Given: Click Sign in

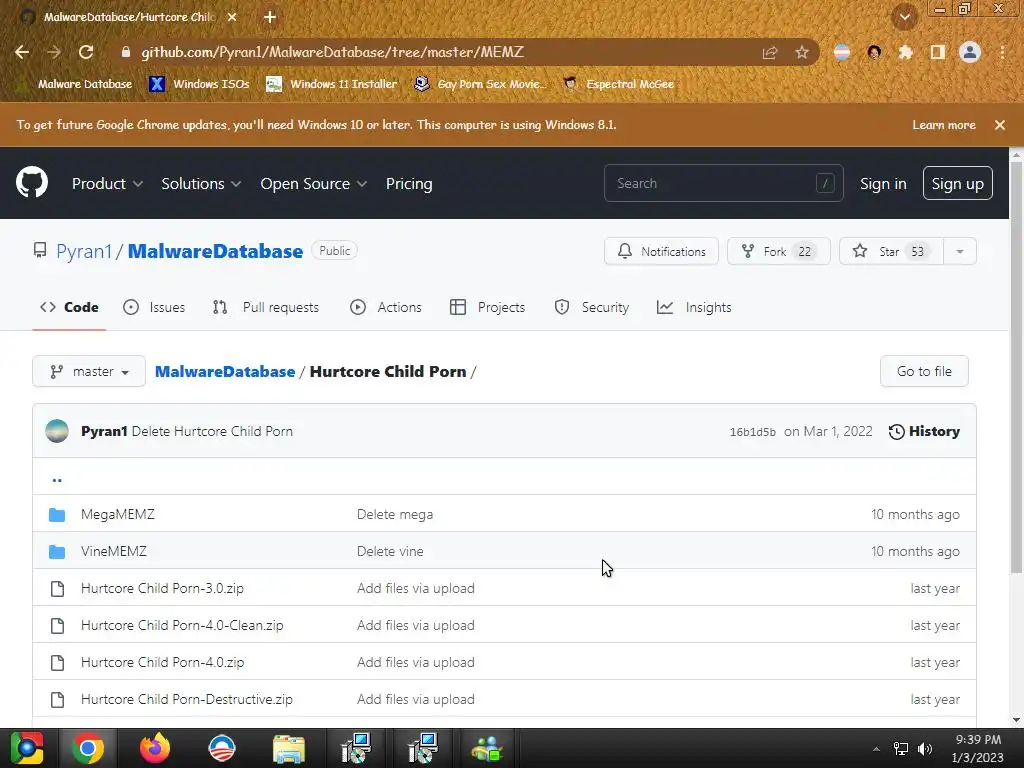Looking at the screenshot, I should (x=883, y=184).
